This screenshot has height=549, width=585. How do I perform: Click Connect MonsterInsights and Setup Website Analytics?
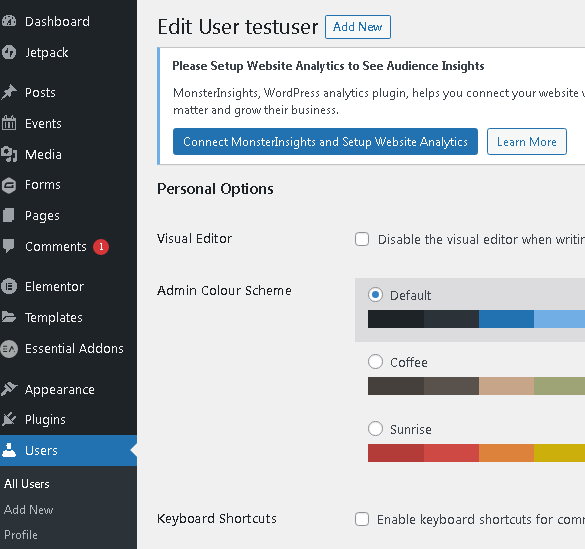pyautogui.click(x=325, y=142)
